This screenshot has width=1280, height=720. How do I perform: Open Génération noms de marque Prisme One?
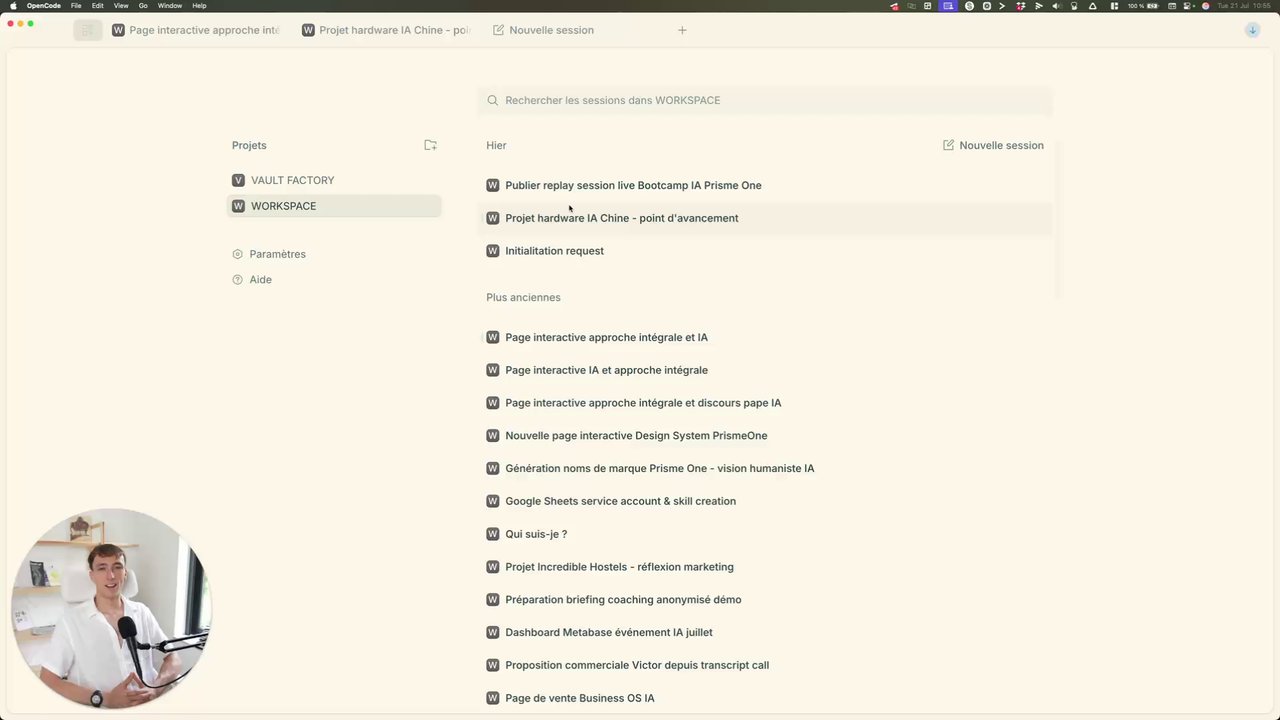click(x=765, y=468)
